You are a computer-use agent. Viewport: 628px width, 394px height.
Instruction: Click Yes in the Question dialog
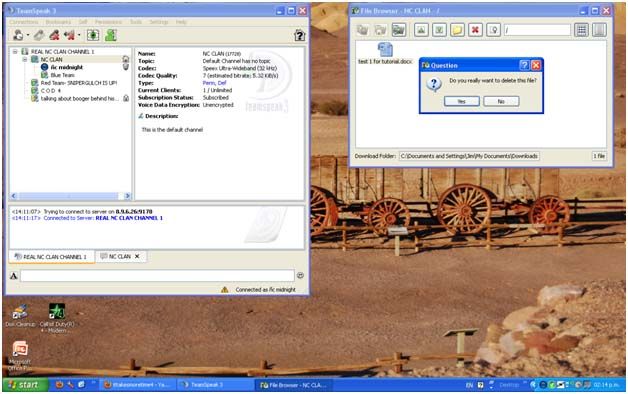(x=461, y=101)
